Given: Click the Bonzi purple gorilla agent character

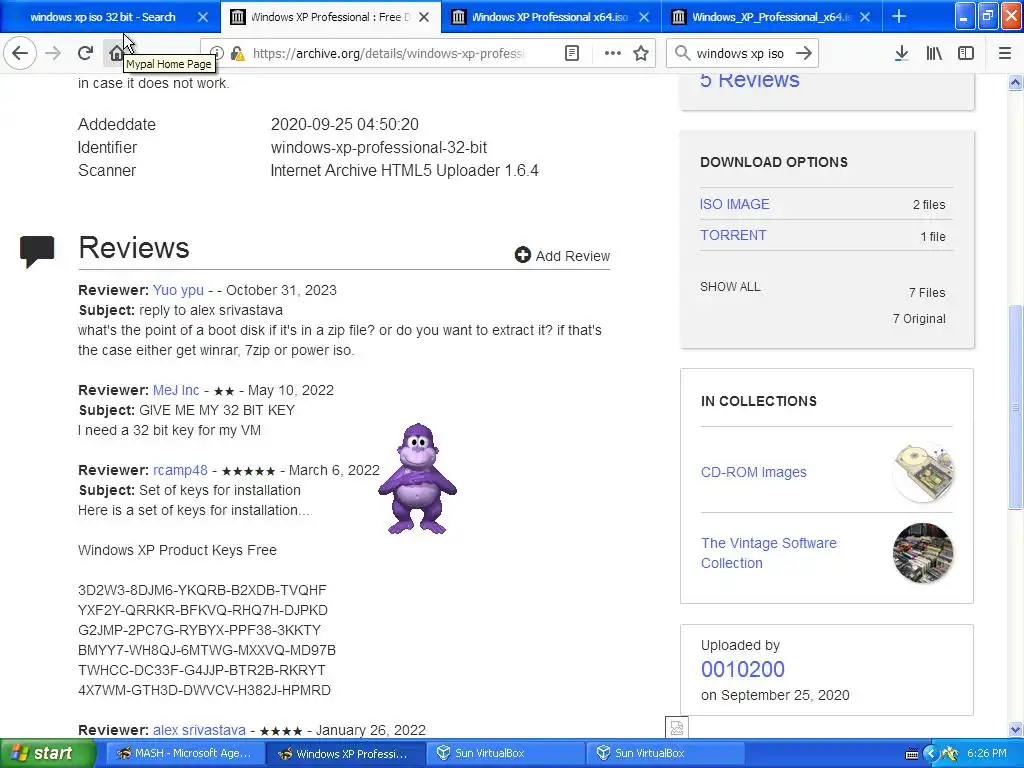Looking at the screenshot, I should point(417,479).
